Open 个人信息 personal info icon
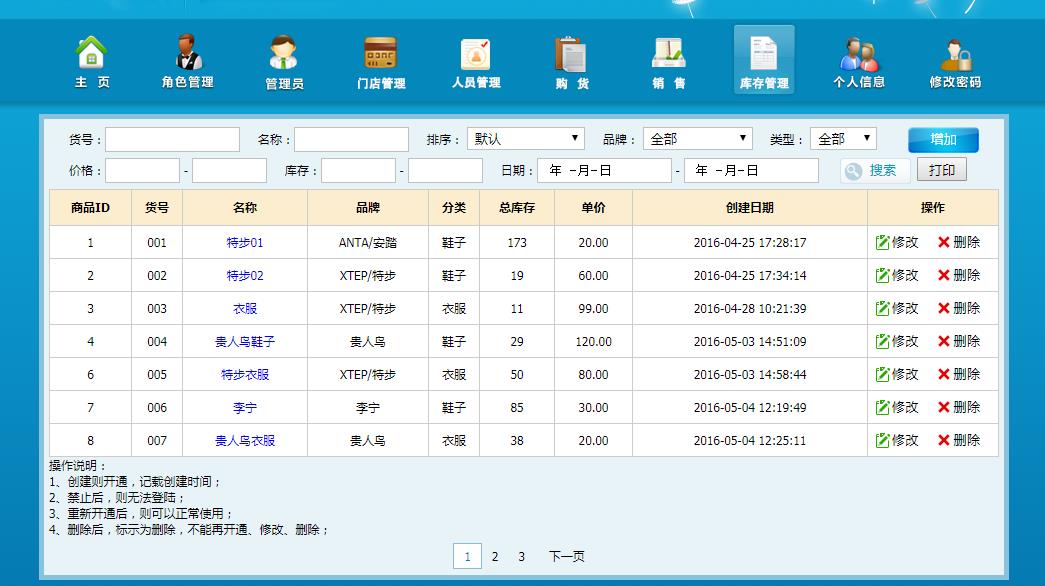1045x586 pixels. (x=858, y=62)
